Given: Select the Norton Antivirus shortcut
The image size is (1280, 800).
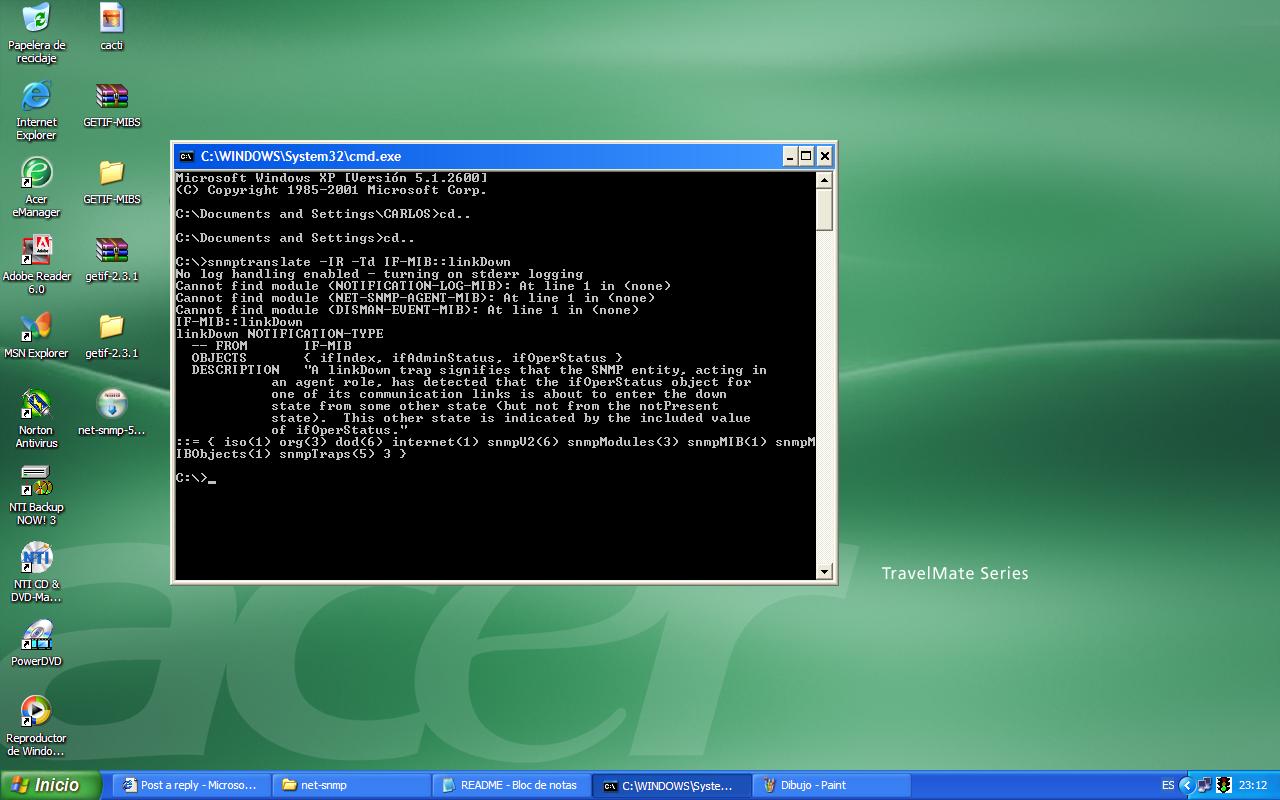Looking at the screenshot, I should click(x=36, y=418).
